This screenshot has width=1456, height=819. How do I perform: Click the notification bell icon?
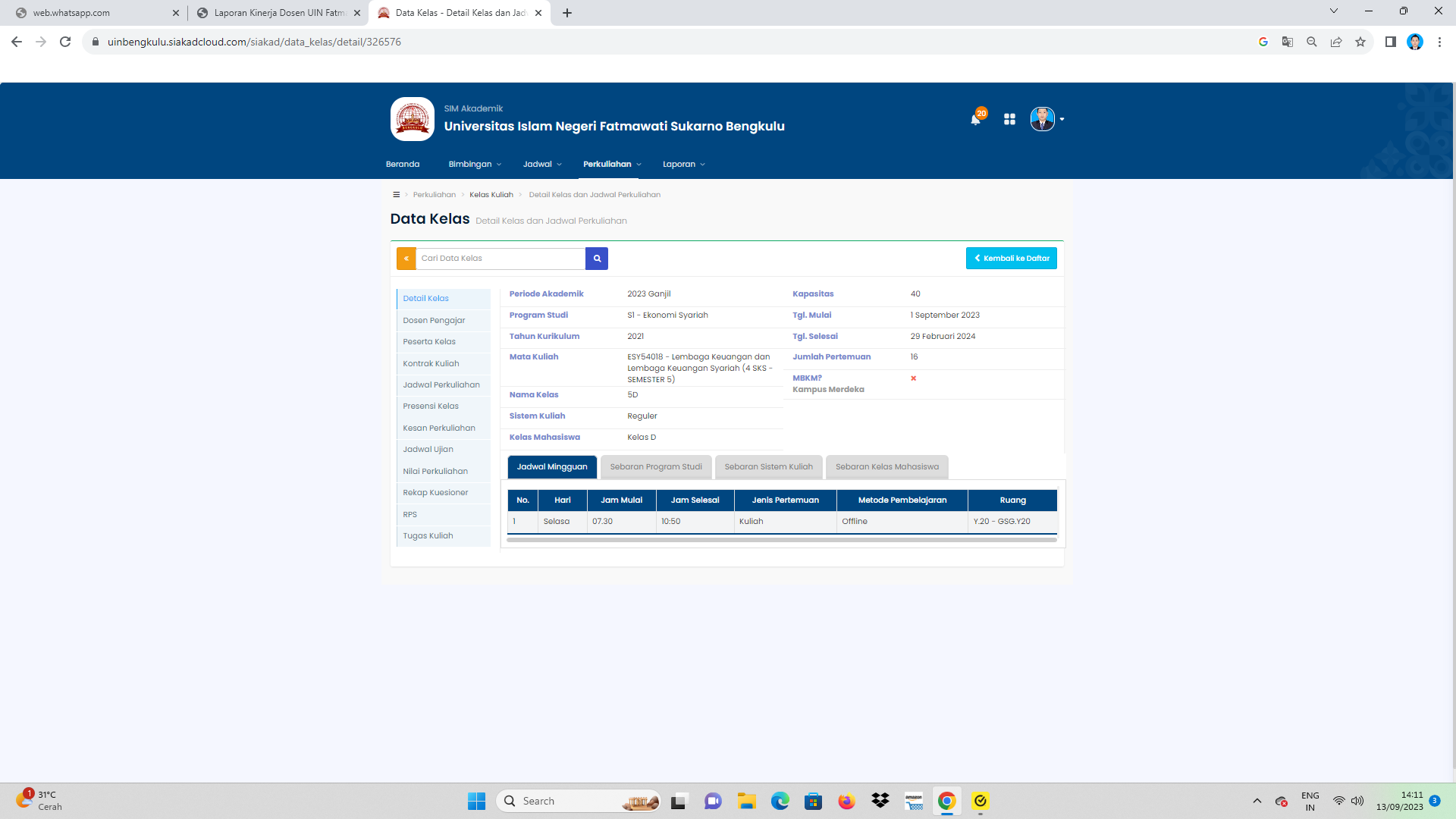975,119
